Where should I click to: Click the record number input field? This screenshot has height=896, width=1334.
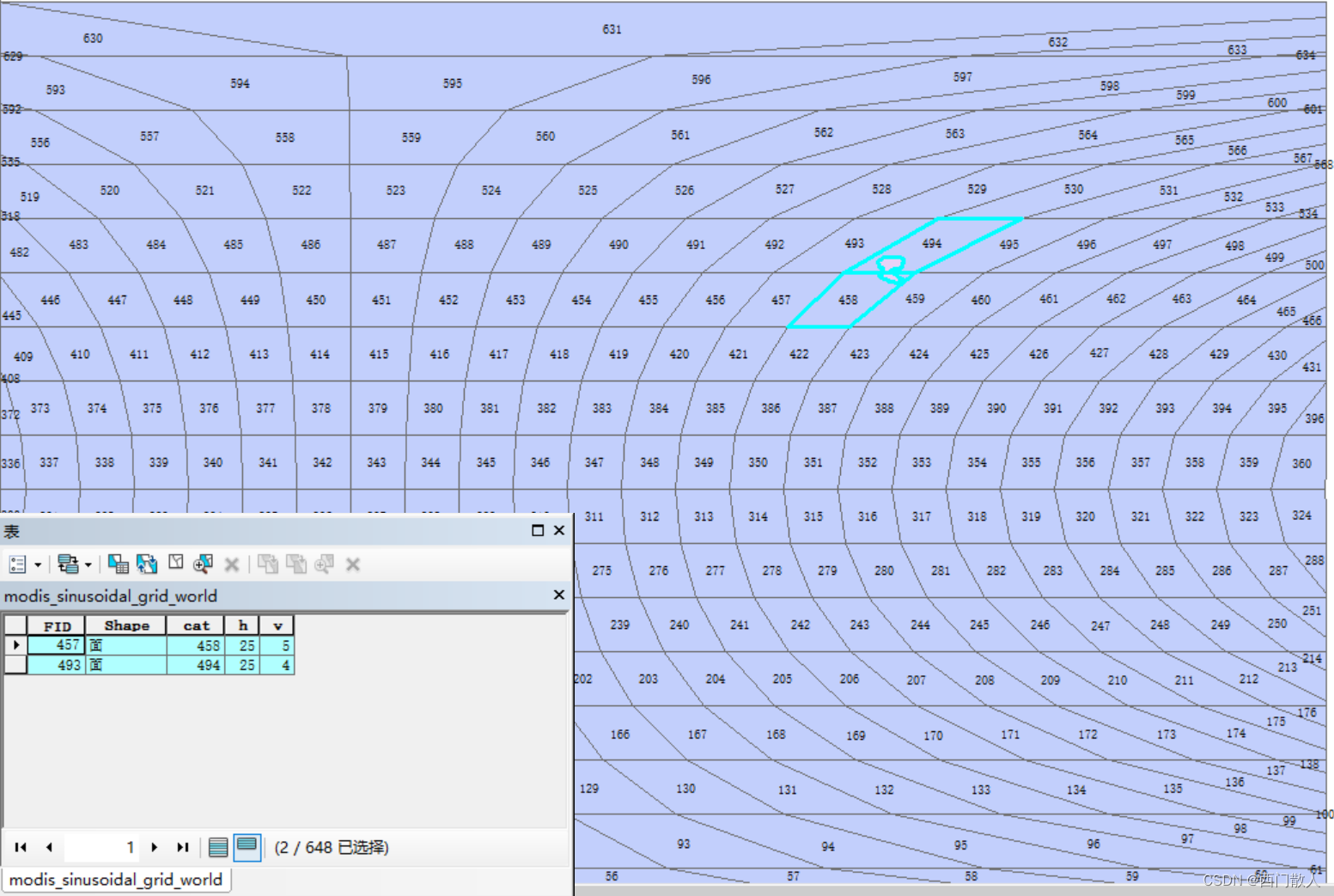click(101, 847)
